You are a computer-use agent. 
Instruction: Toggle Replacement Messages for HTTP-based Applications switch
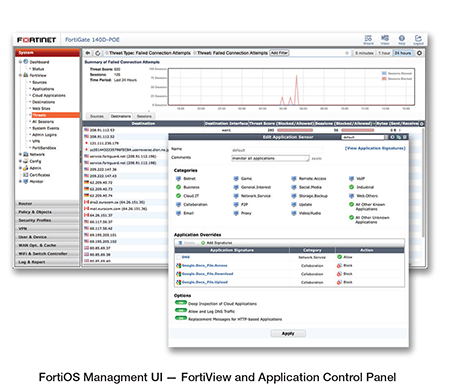[181, 318]
